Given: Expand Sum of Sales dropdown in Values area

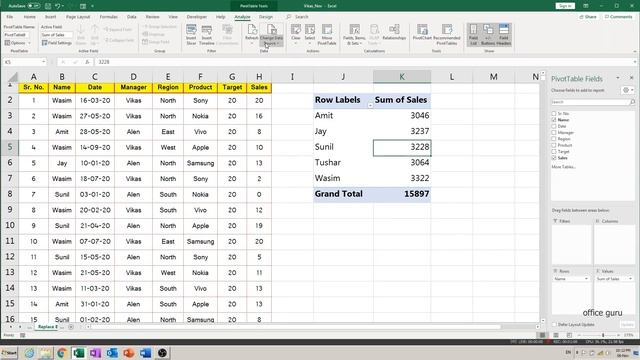Looking at the screenshot, I should (x=630, y=279).
